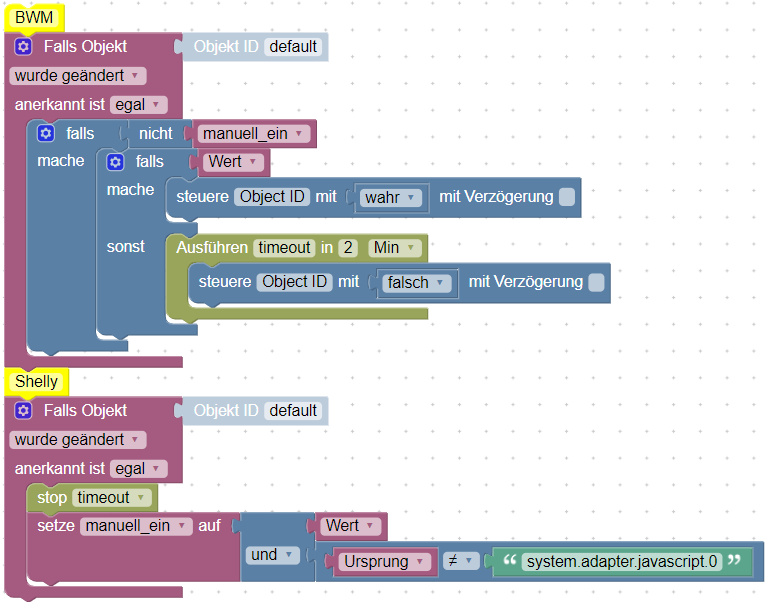The width and height of the screenshot is (773, 603).
Task: Click 'Falls Objekt' label in Shelly block
Action: (85, 411)
